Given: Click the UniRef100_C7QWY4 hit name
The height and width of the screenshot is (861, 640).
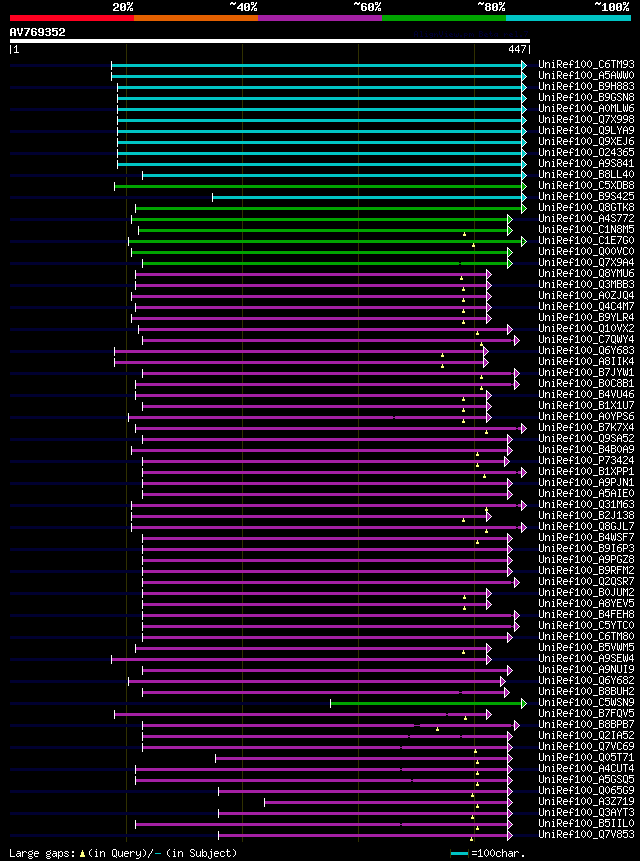Looking at the screenshot, I should pyautogui.click(x=586, y=339).
